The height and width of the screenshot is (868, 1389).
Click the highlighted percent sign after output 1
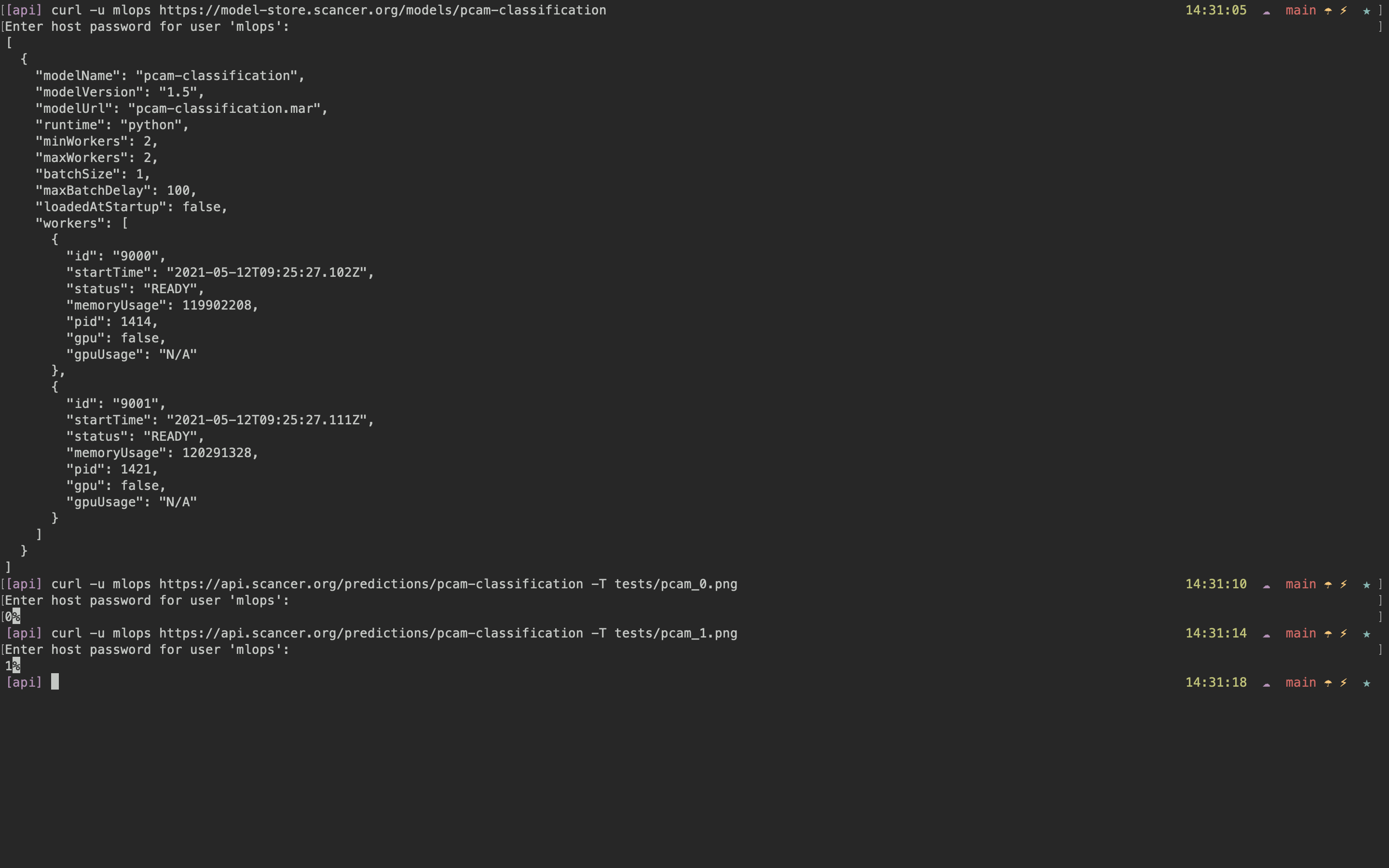[16, 666]
